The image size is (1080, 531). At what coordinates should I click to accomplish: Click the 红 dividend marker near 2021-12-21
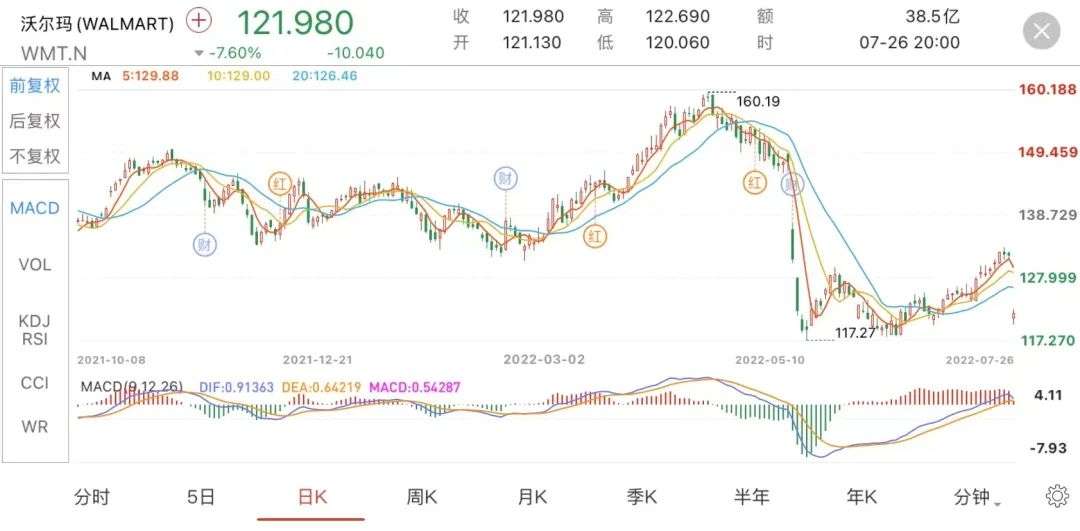click(x=282, y=183)
